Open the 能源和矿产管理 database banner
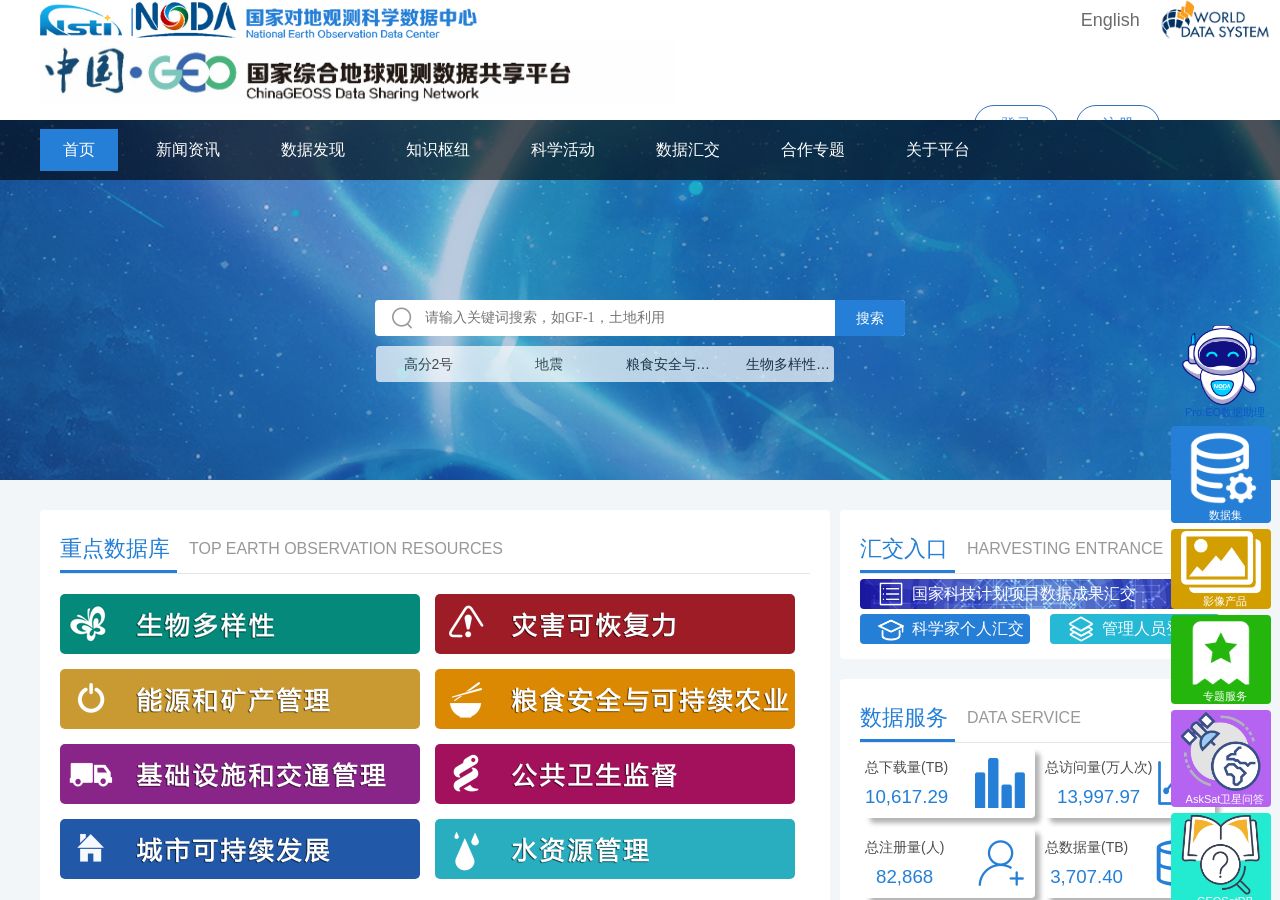 pos(240,699)
